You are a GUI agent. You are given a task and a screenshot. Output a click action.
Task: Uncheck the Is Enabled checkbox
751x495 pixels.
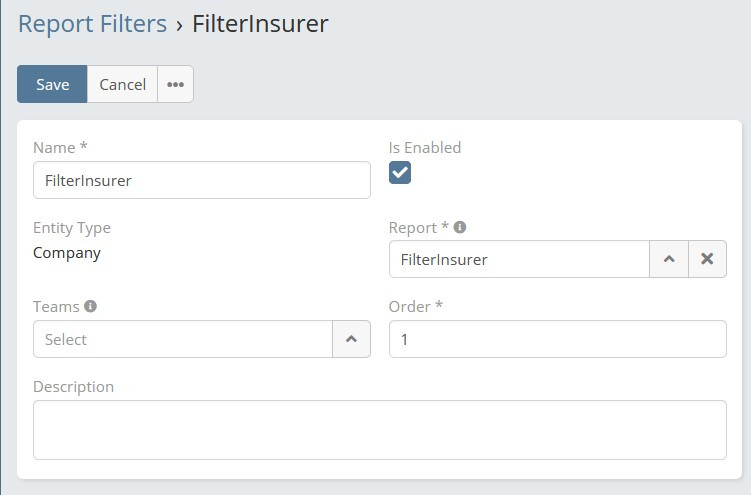coord(400,173)
